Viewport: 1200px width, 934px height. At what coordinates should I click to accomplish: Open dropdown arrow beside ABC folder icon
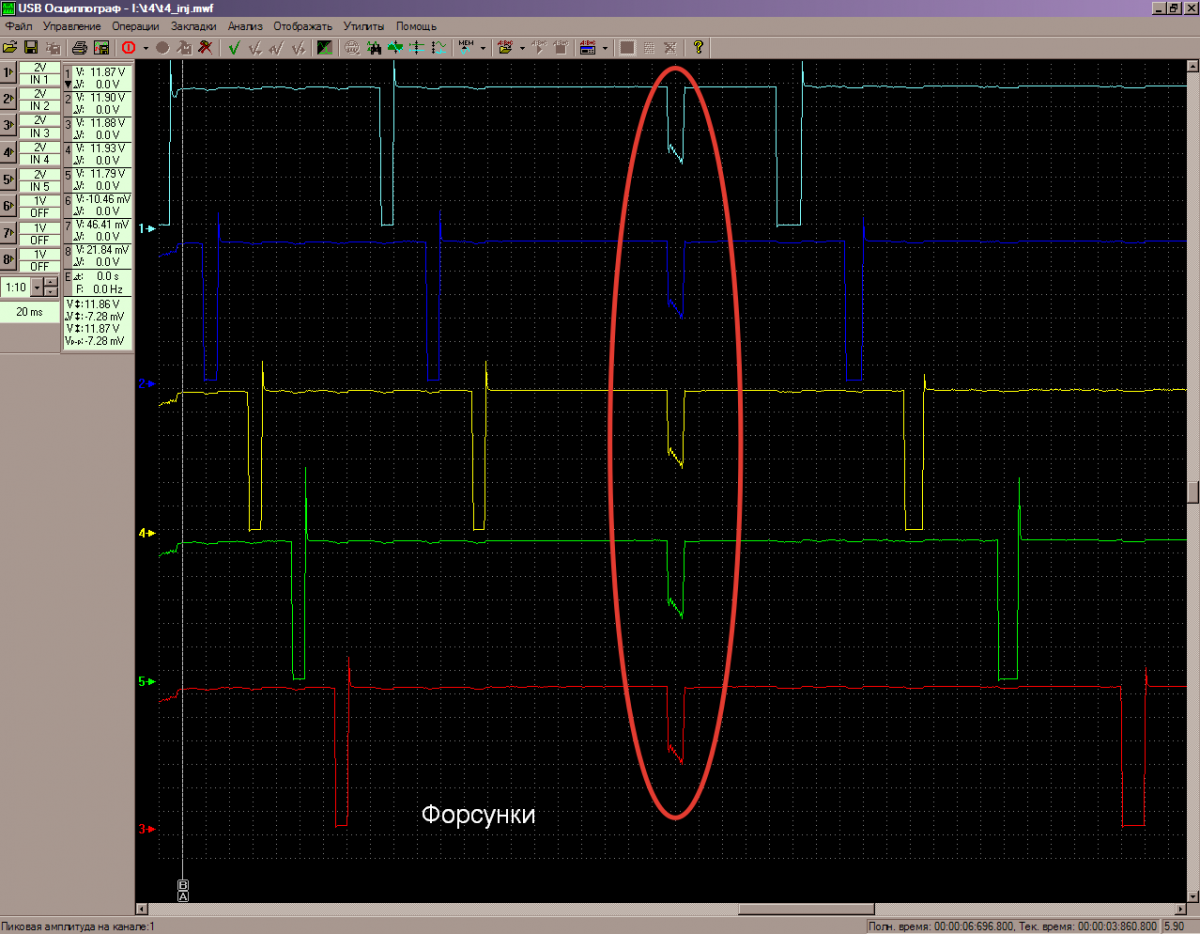(x=522, y=47)
